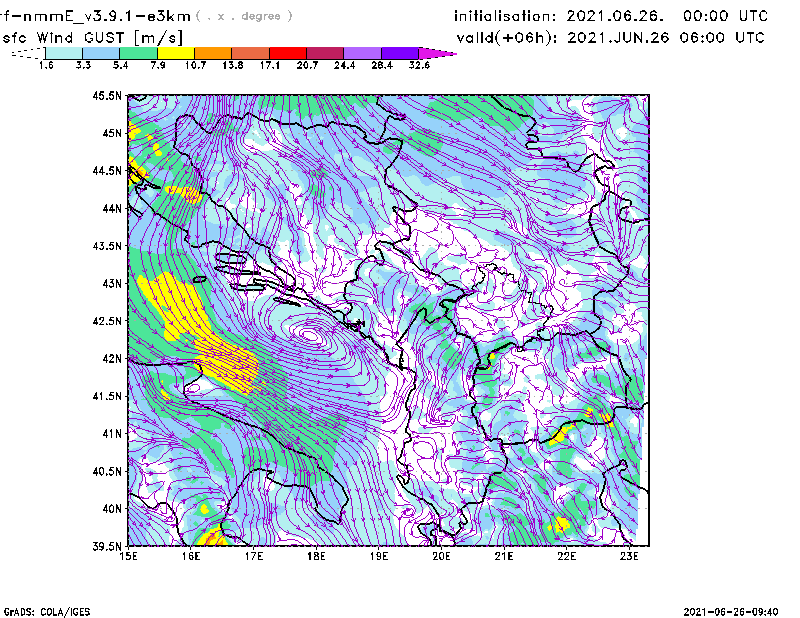The width and height of the screenshot is (800, 618).
Task: Click the 15E longitude label
Action: tap(128, 556)
